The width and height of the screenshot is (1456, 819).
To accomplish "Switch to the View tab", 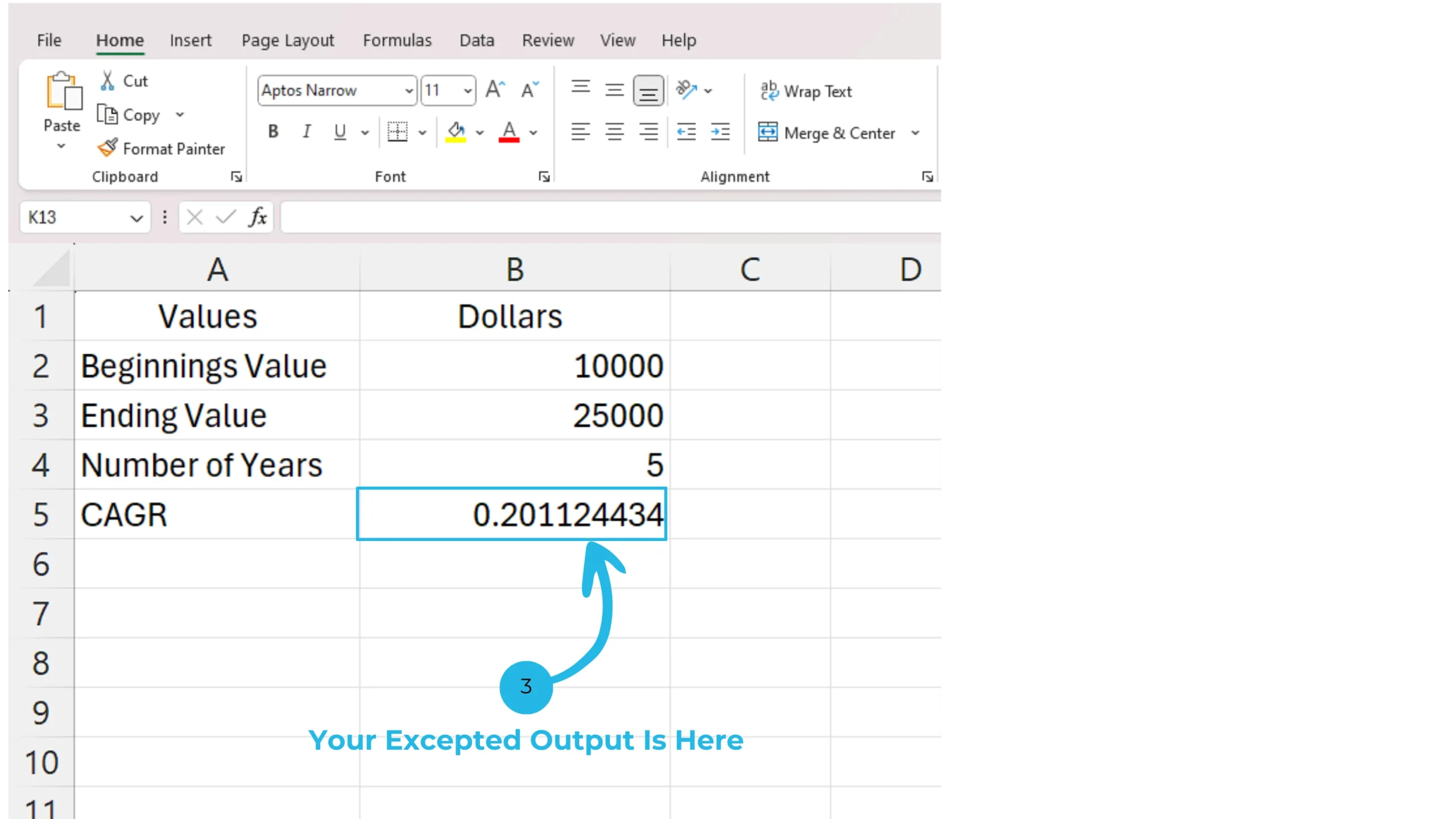I will coord(618,40).
